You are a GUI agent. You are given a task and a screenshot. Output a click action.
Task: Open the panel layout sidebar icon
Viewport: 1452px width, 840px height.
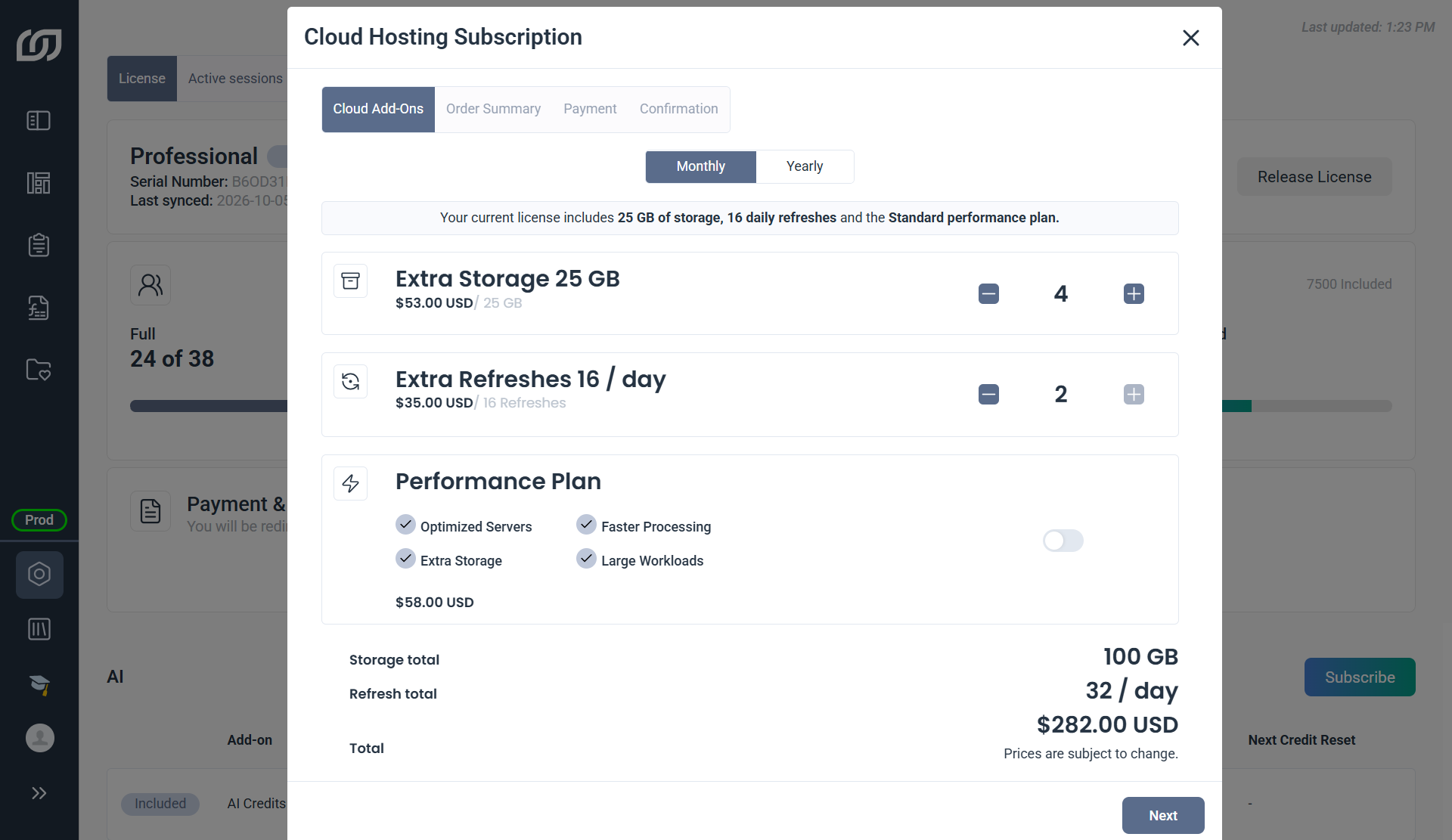(x=39, y=121)
